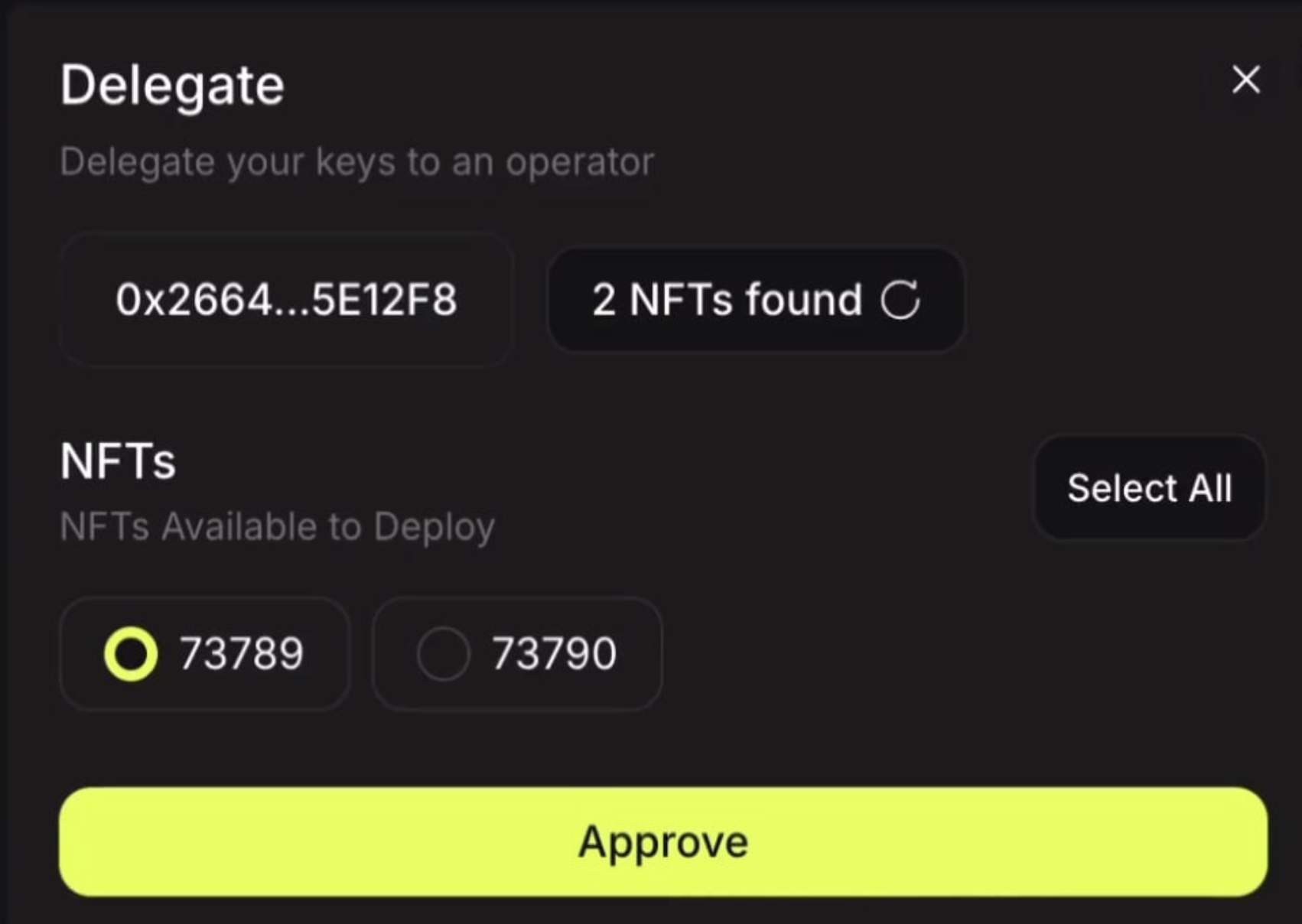The image size is (1302, 924).
Task: Click the Delegate heading
Action: 171,84
